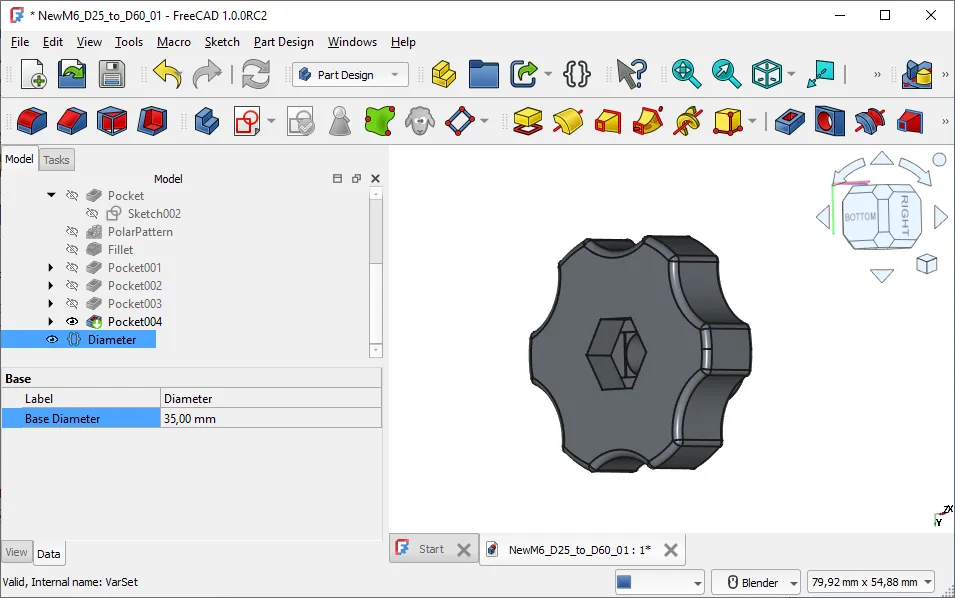Create a Part with the yellow block icon

point(443,74)
